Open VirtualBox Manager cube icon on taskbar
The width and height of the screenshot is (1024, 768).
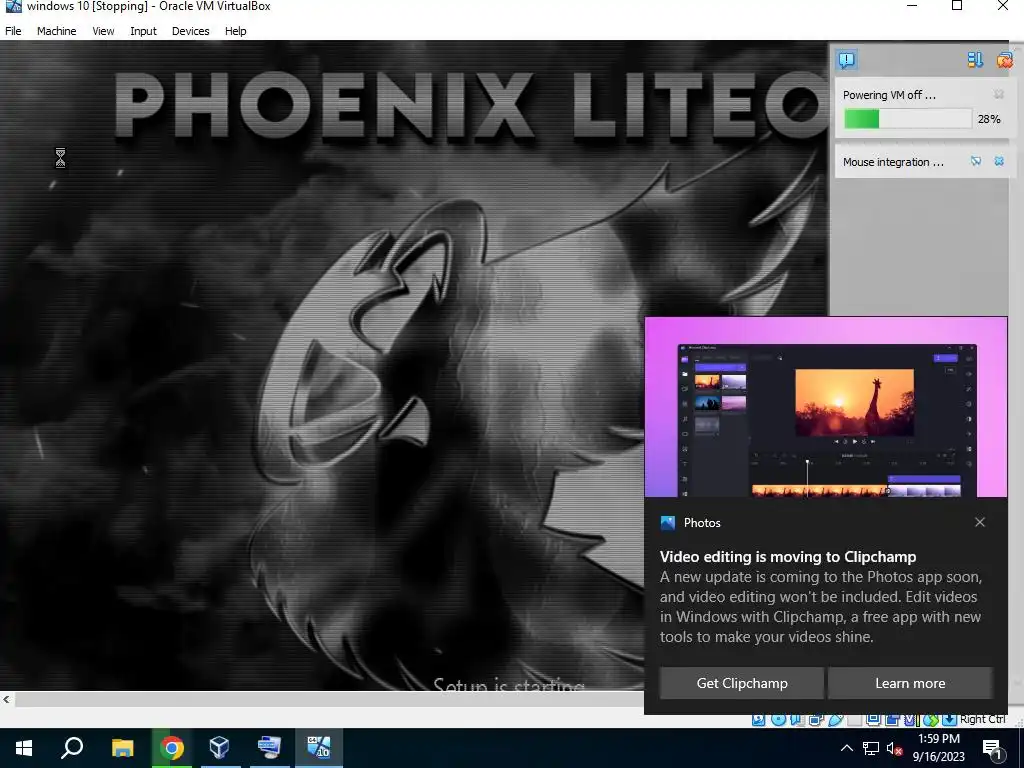[x=220, y=748]
